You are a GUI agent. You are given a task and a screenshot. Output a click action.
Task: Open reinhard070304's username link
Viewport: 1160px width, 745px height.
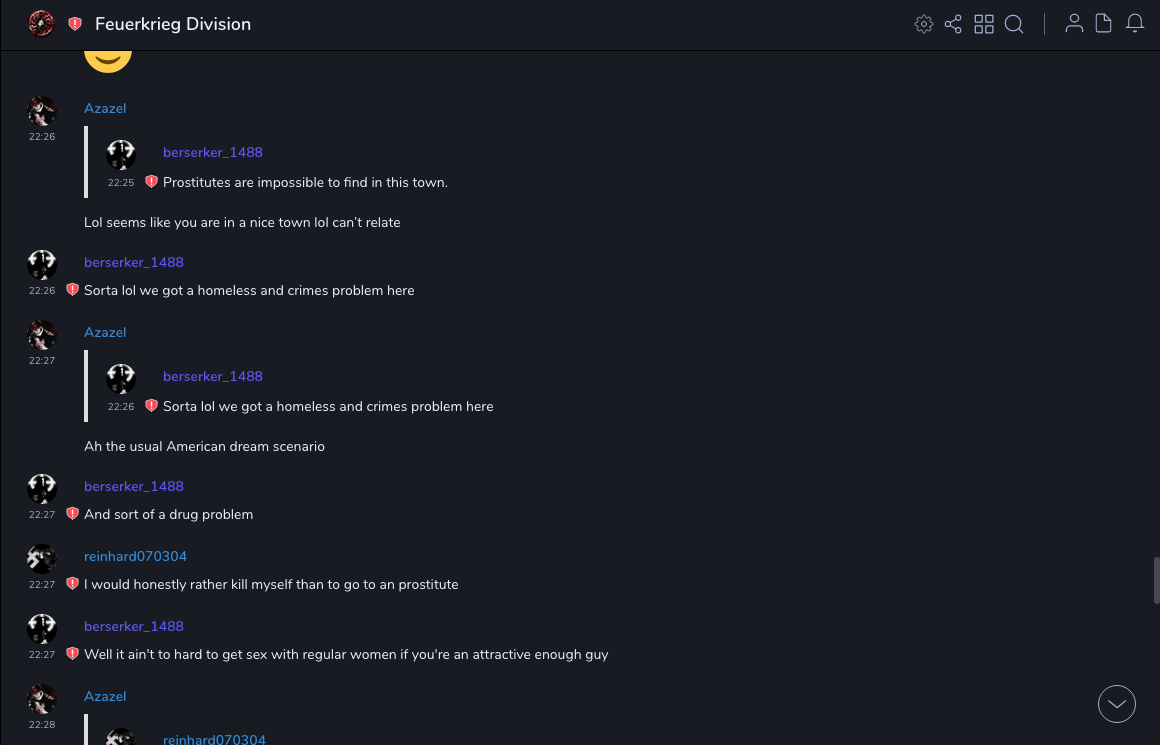coord(135,556)
